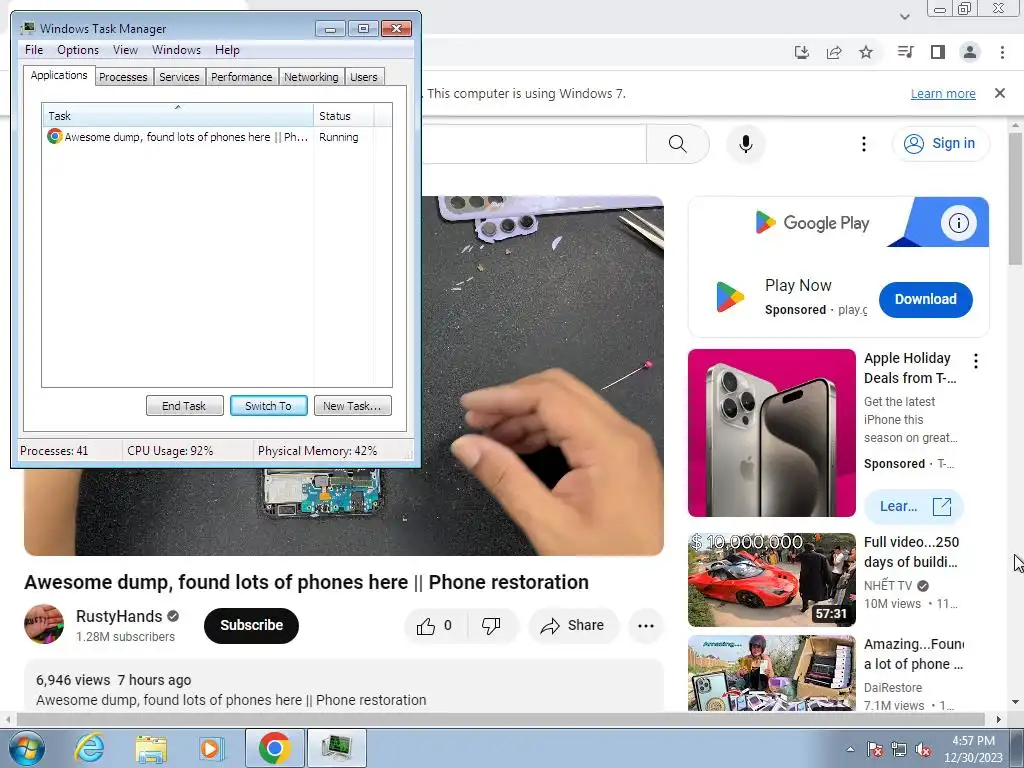This screenshot has height=768, width=1024.
Task: Click the 'Running' status cell
Action: pos(338,137)
